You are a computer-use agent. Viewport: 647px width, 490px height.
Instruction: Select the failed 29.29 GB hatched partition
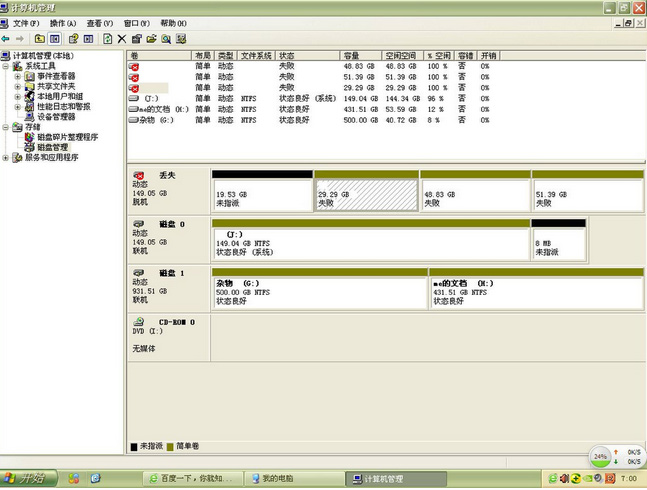point(366,190)
